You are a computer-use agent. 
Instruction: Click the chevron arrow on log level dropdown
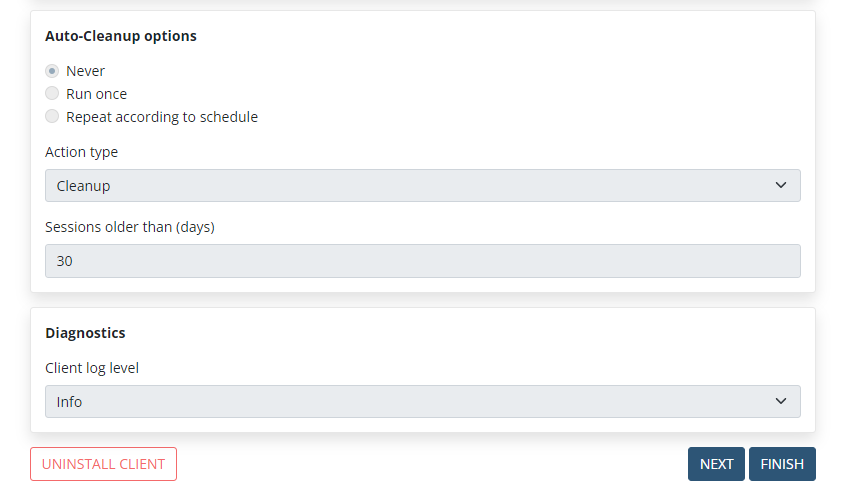pyautogui.click(x=781, y=402)
